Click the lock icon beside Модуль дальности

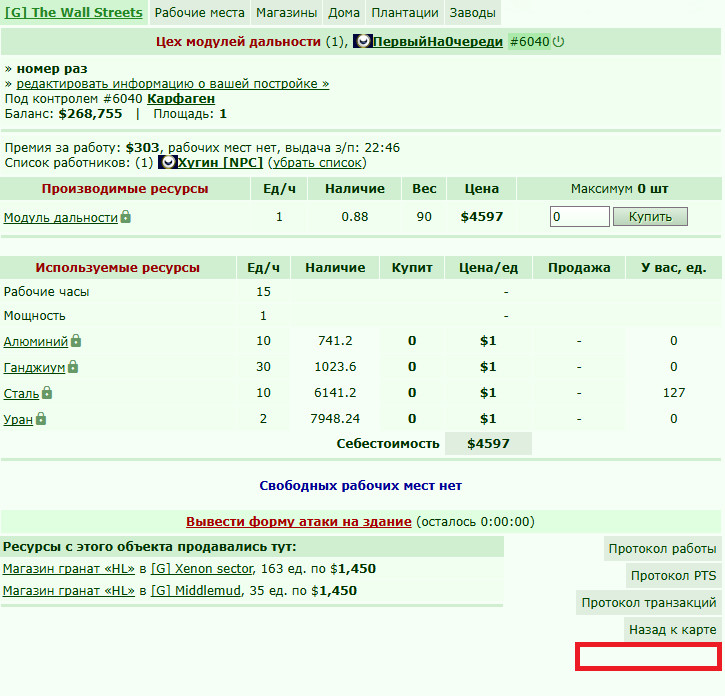[x=125, y=216]
